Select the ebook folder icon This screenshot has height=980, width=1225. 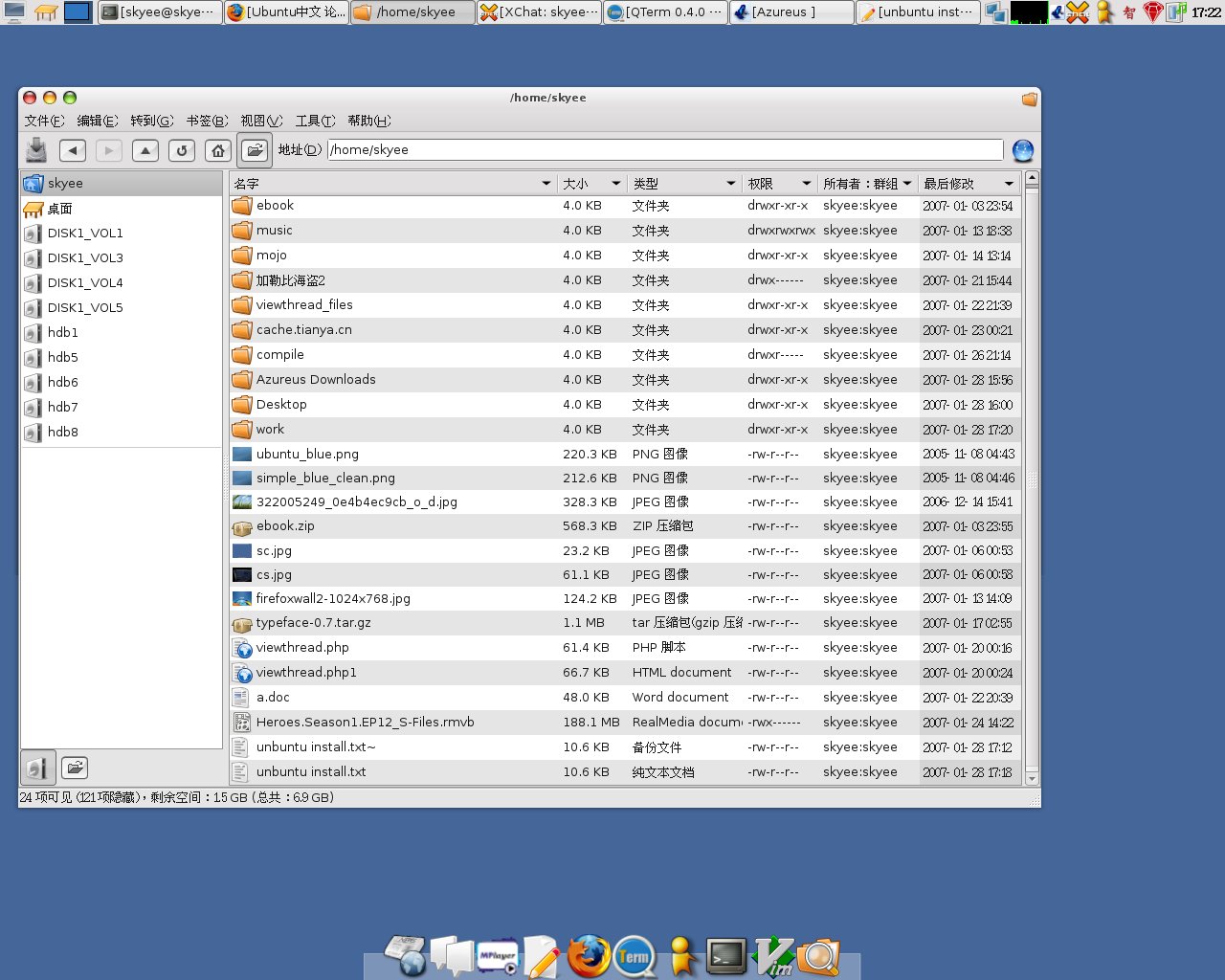coord(242,206)
